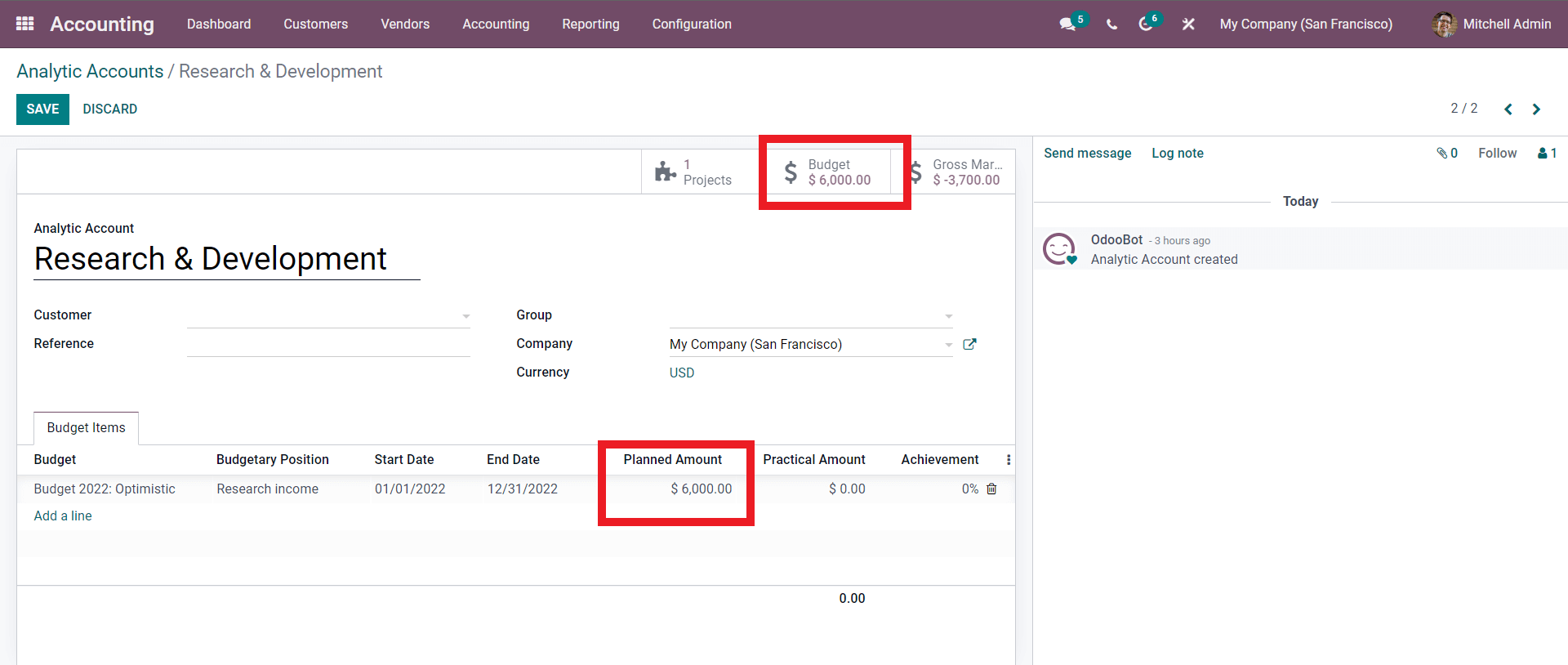Sort by Planned Amount column header
Screen dimensions: 1568x665
673,460
